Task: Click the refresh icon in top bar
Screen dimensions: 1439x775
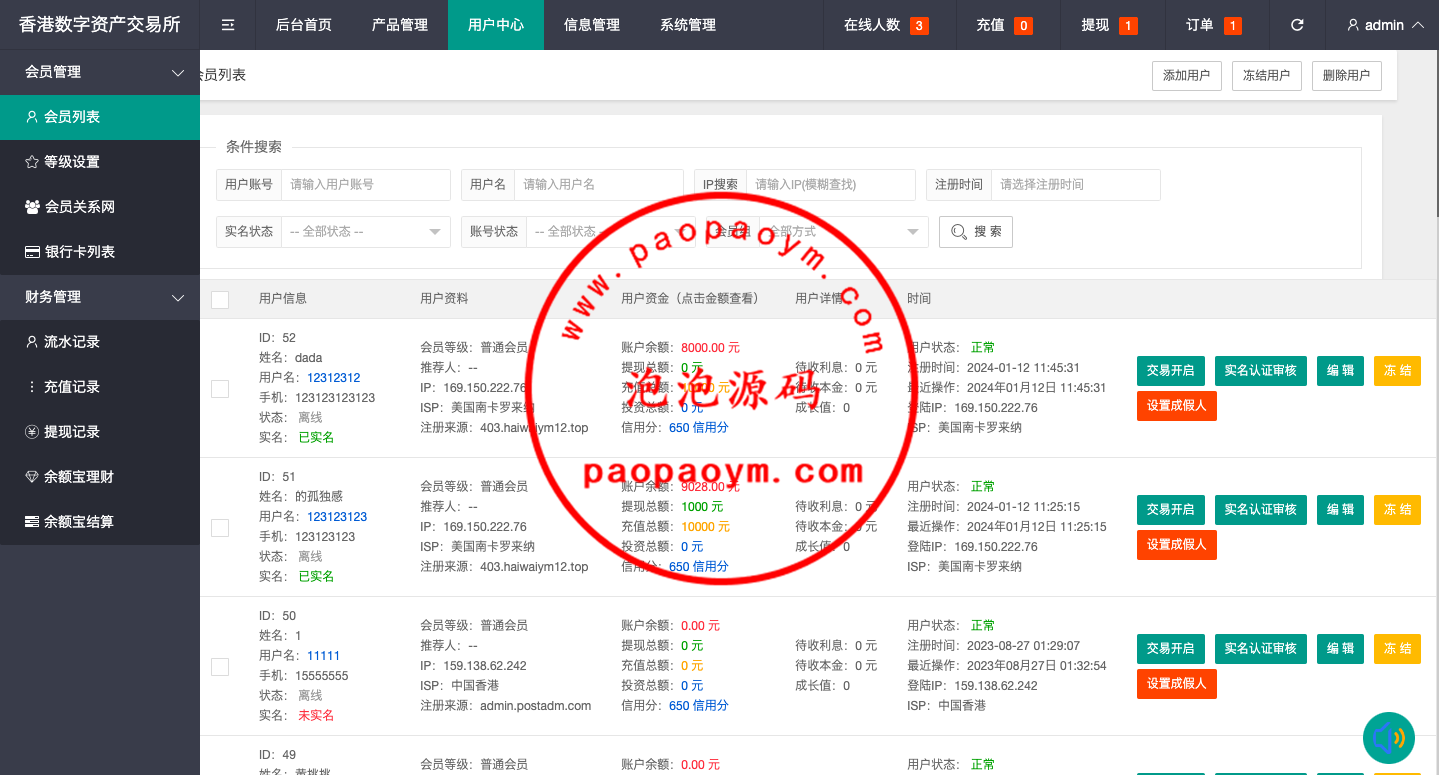Action: coord(1297,25)
